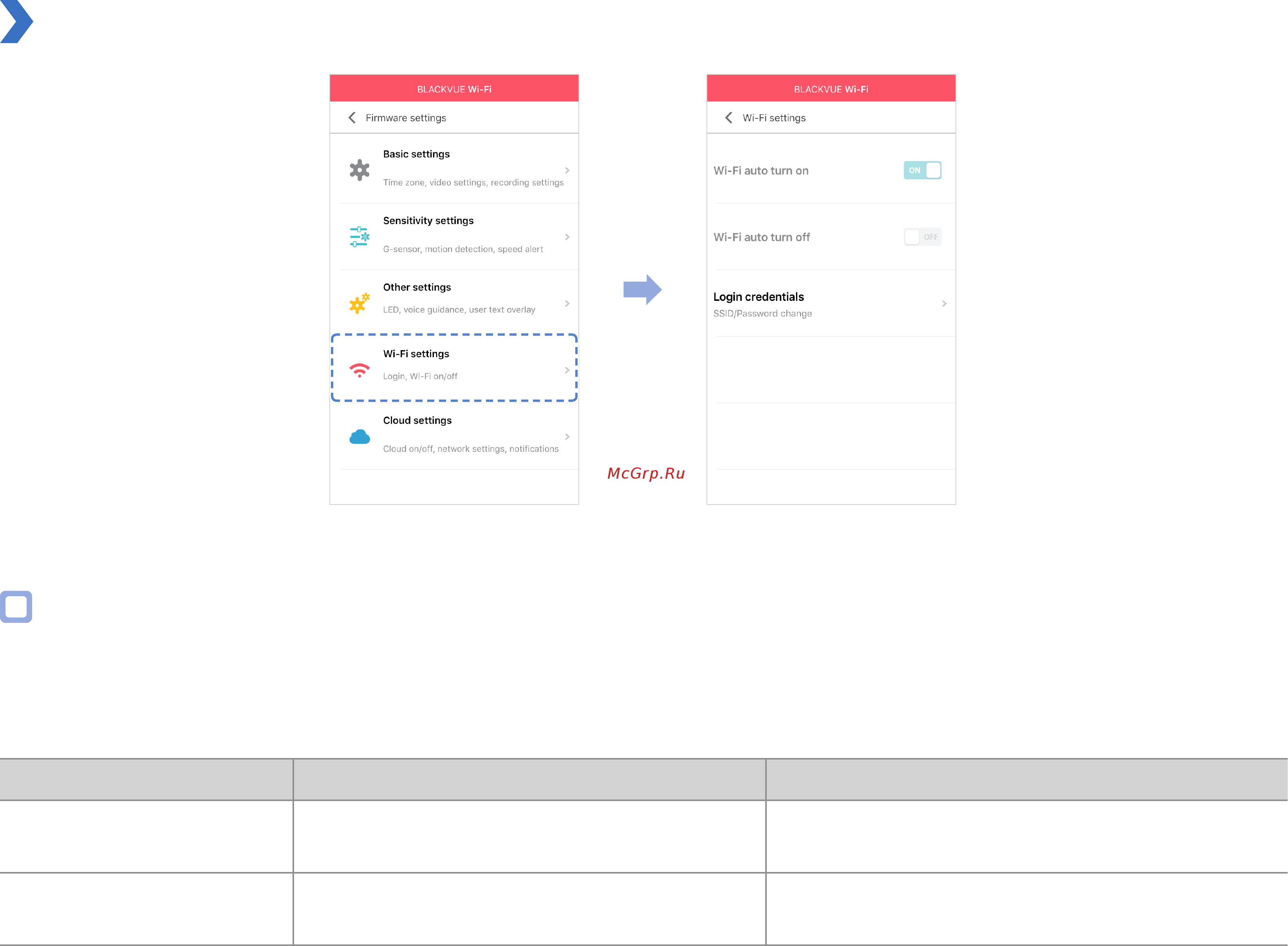Open Cloud settings menu entry

[x=454, y=436]
